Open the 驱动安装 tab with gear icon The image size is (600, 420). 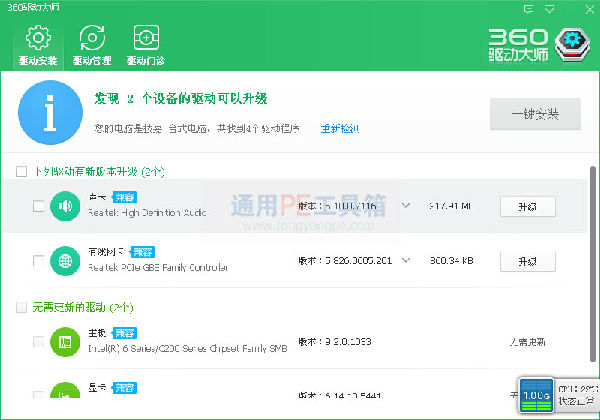pyautogui.click(x=38, y=45)
